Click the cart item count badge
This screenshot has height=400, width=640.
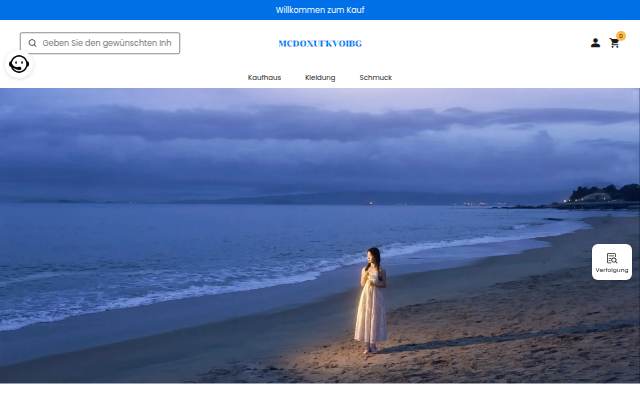[621, 36]
